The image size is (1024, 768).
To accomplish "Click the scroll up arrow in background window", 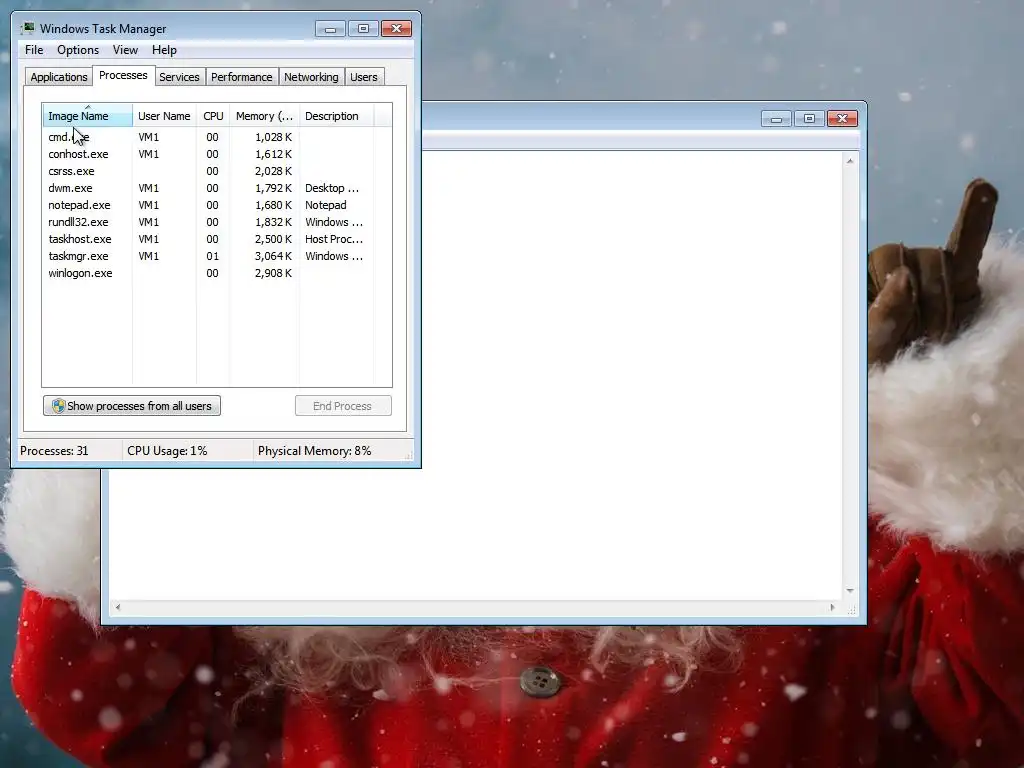I will click(x=850, y=161).
